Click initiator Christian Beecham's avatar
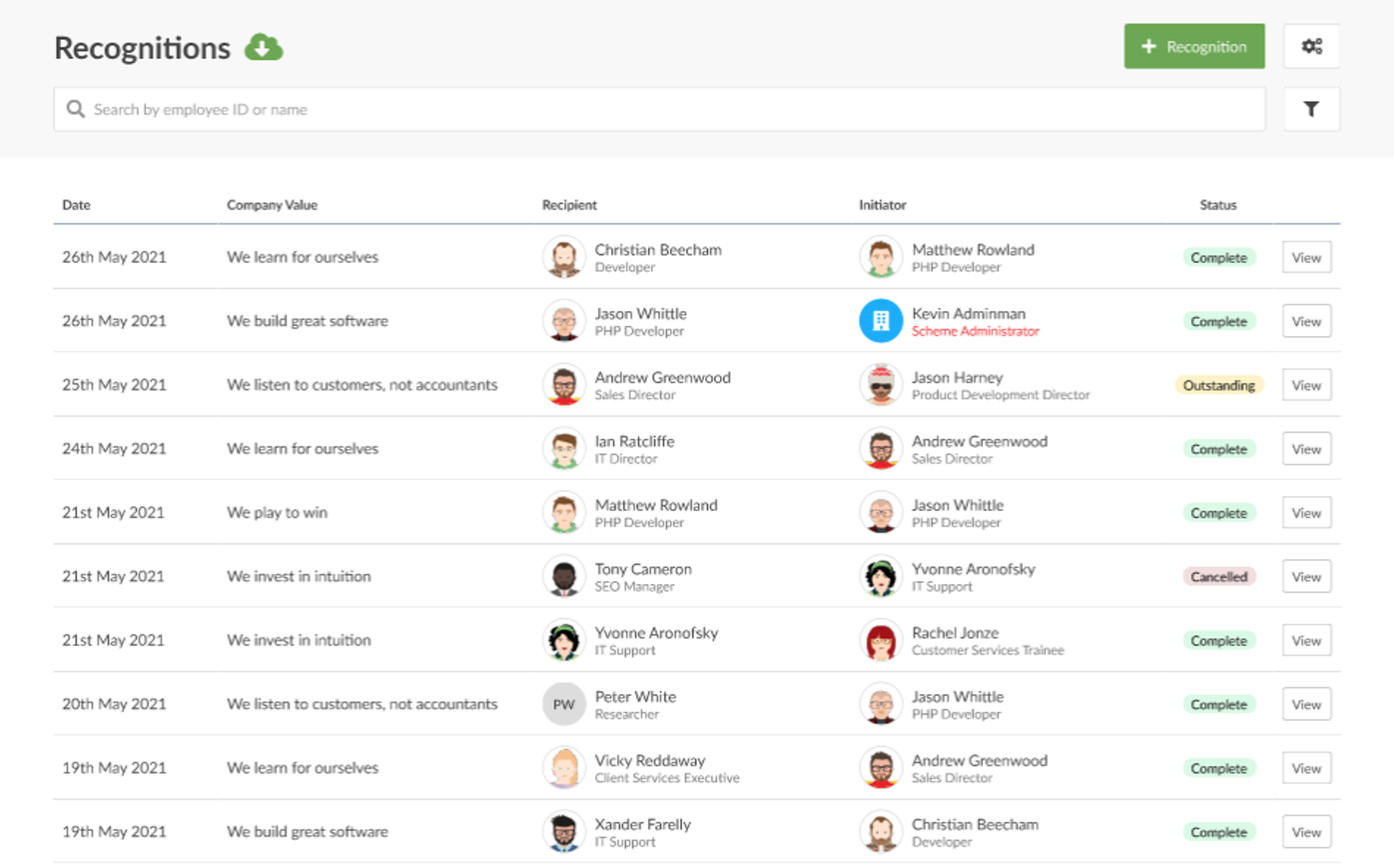 [x=880, y=832]
